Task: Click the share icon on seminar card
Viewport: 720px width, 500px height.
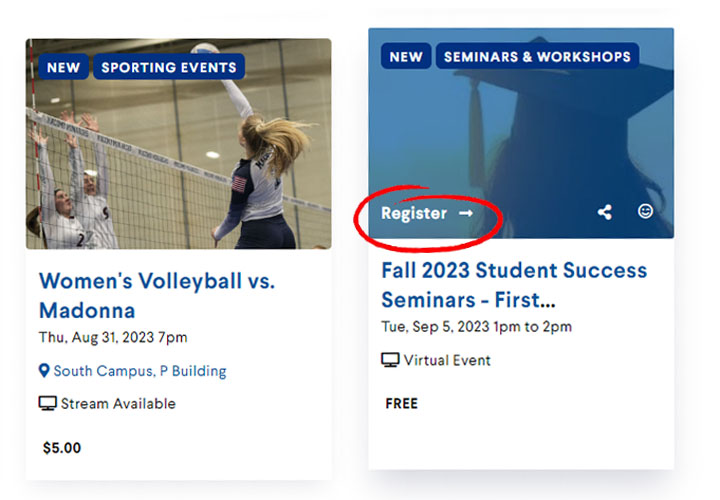Action: coord(605,212)
